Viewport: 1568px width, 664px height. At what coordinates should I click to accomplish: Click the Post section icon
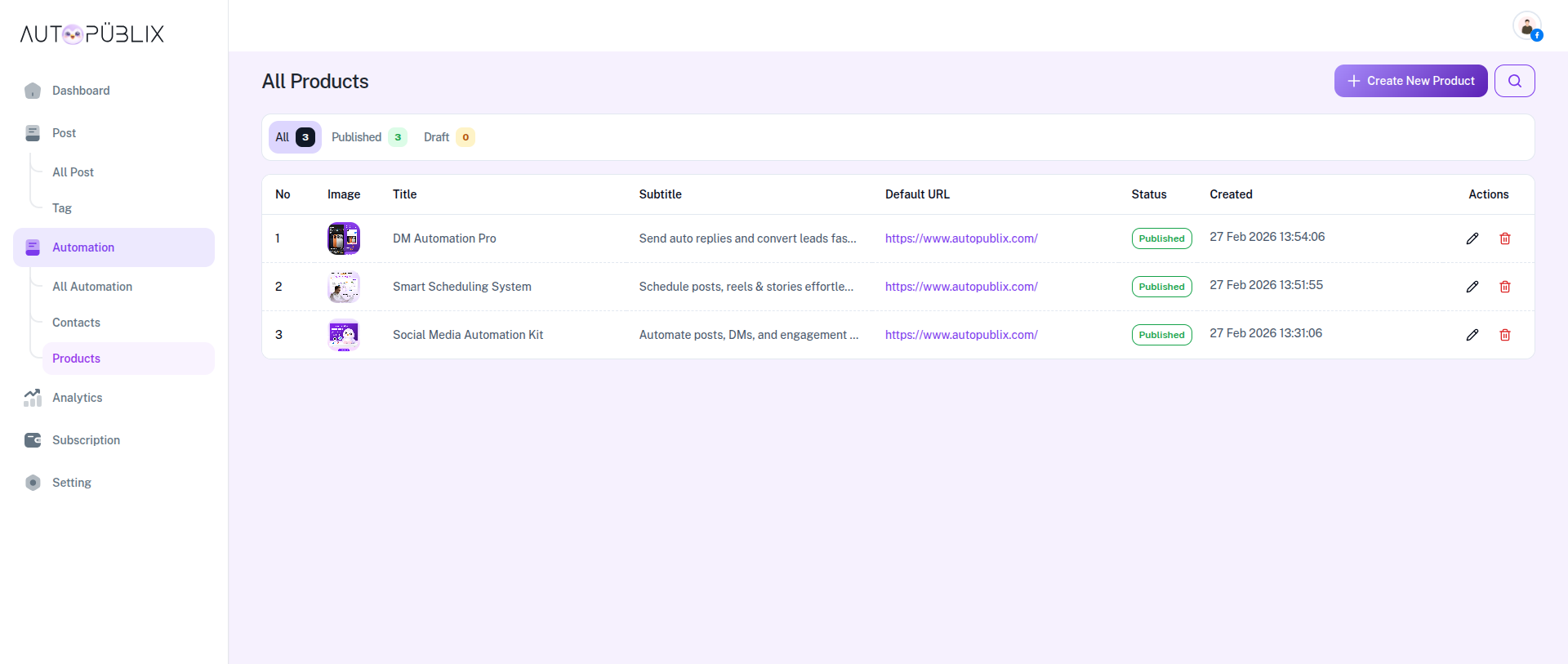click(x=33, y=133)
